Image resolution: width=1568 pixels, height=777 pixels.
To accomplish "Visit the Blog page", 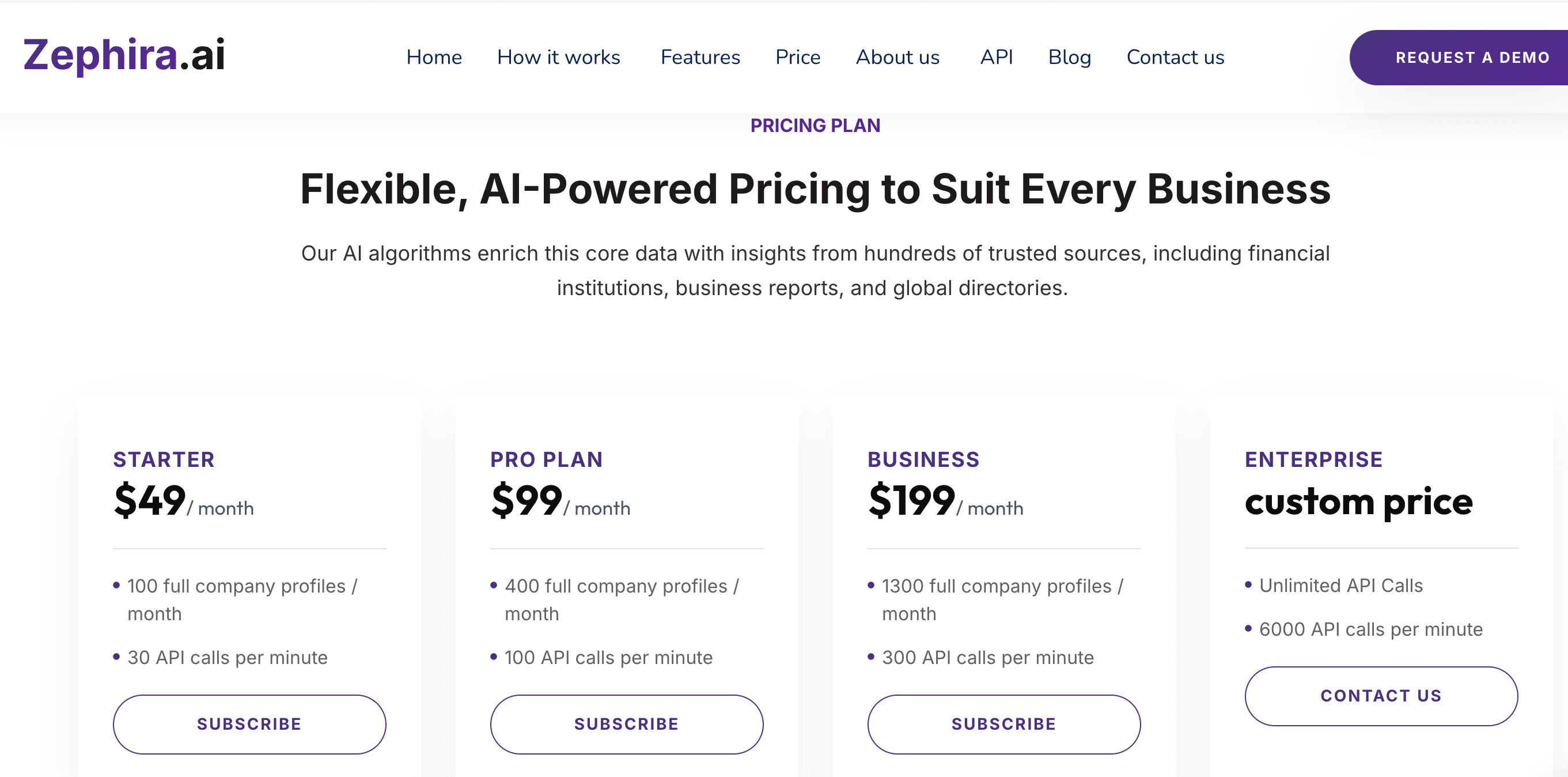I will (x=1070, y=57).
